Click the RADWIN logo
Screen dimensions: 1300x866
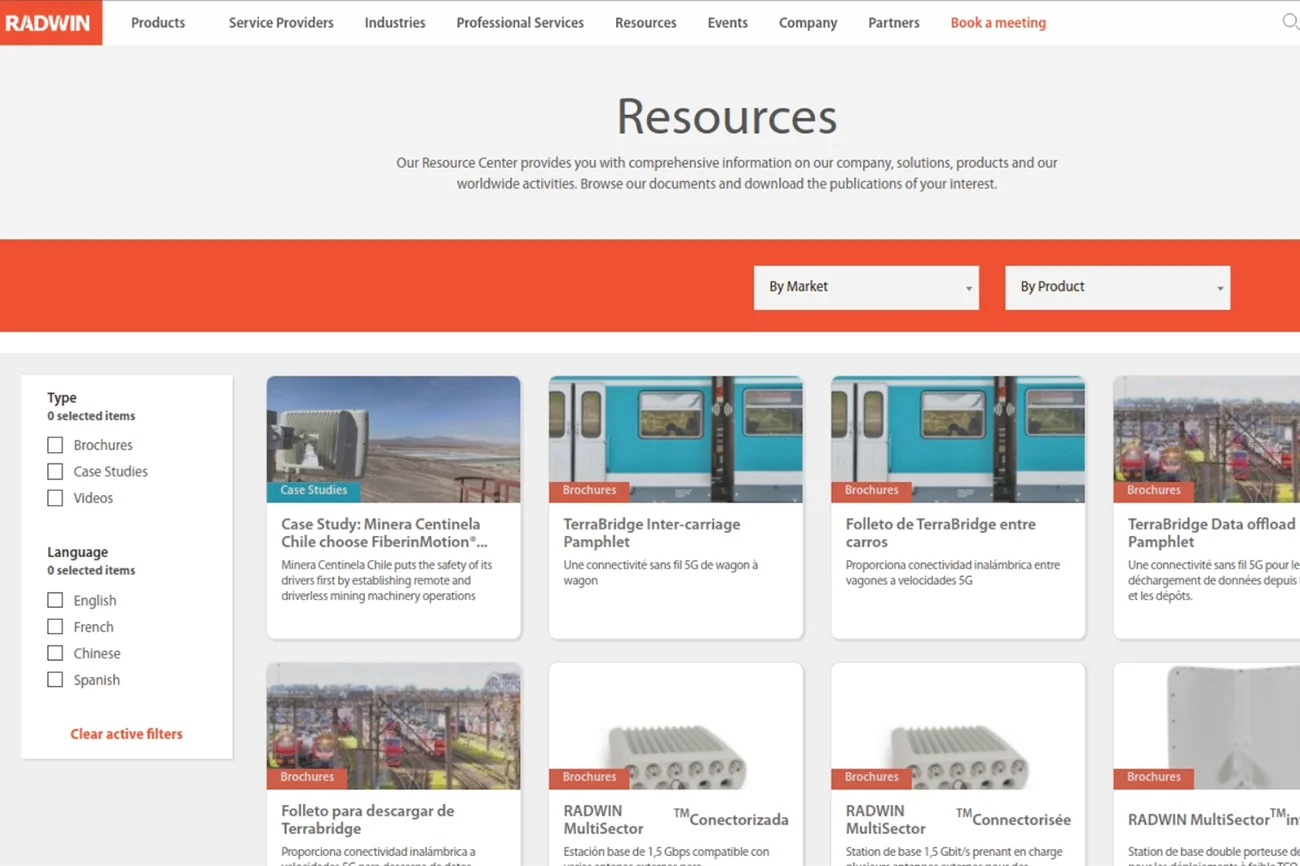pyautogui.click(x=50, y=23)
